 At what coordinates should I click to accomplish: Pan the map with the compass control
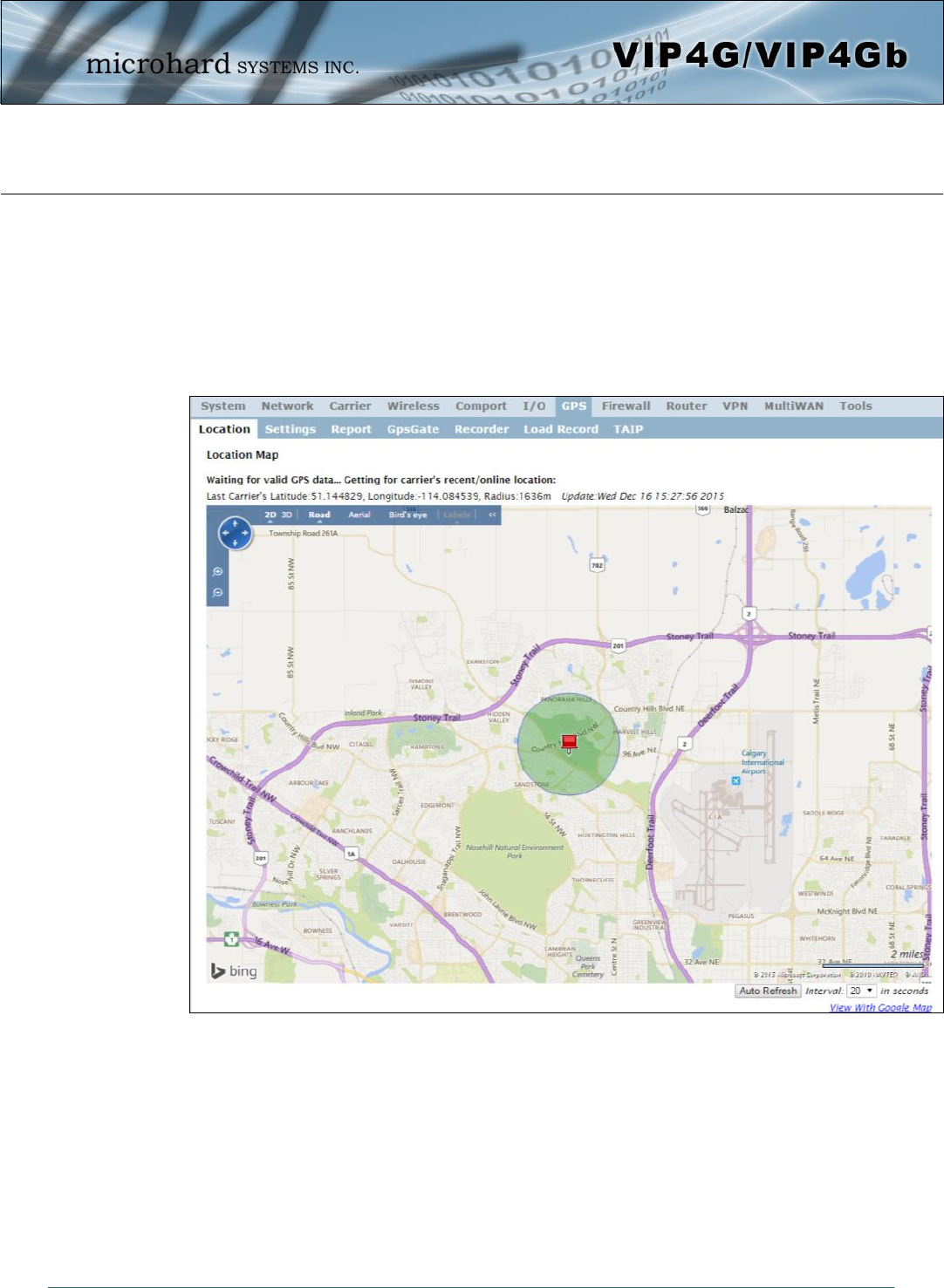tap(235, 533)
